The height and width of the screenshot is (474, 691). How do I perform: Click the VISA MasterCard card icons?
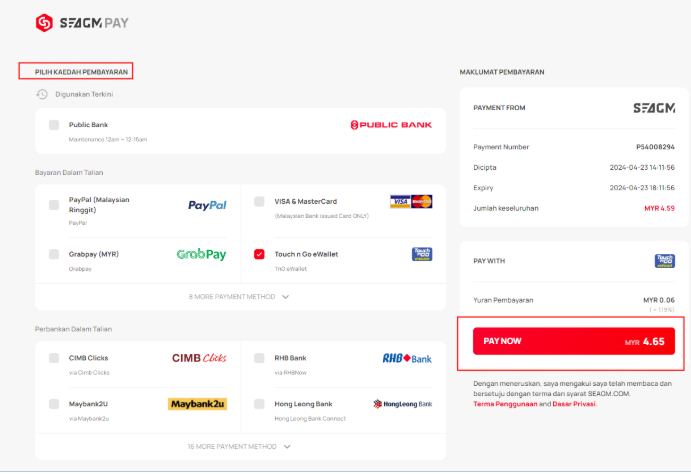(x=411, y=202)
